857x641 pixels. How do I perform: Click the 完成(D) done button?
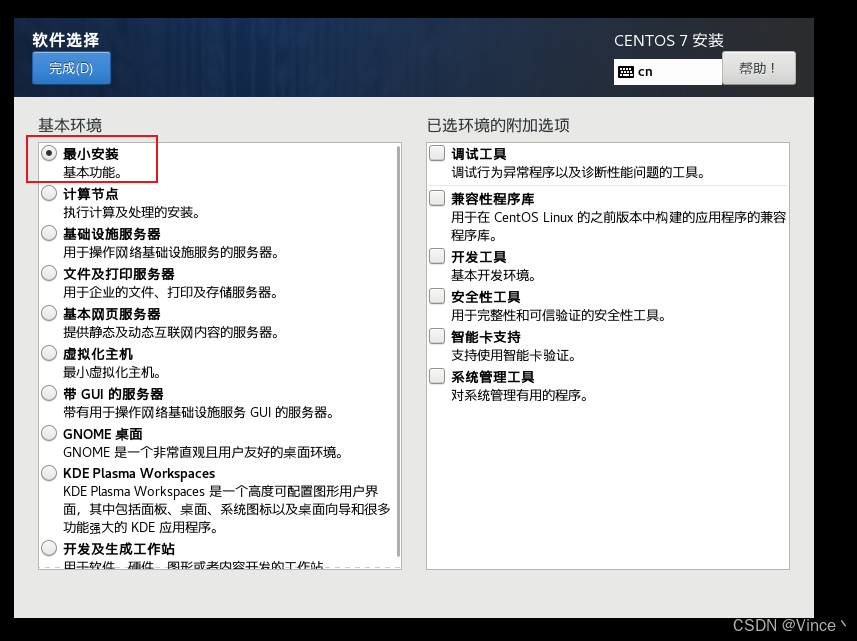pos(71,68)
